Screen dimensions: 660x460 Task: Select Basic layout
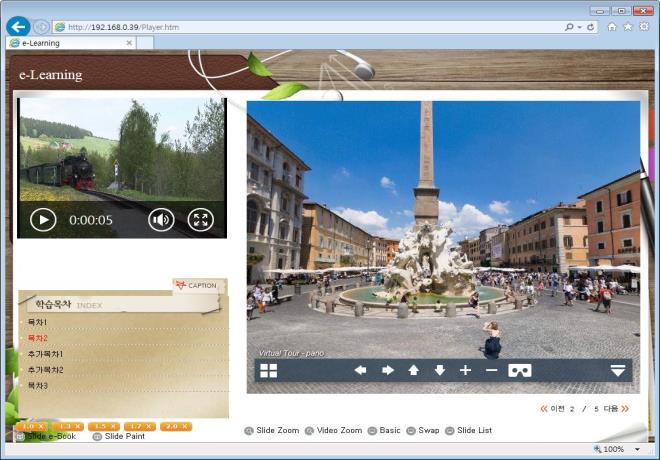pyautogui.click(x=384, y=431)
